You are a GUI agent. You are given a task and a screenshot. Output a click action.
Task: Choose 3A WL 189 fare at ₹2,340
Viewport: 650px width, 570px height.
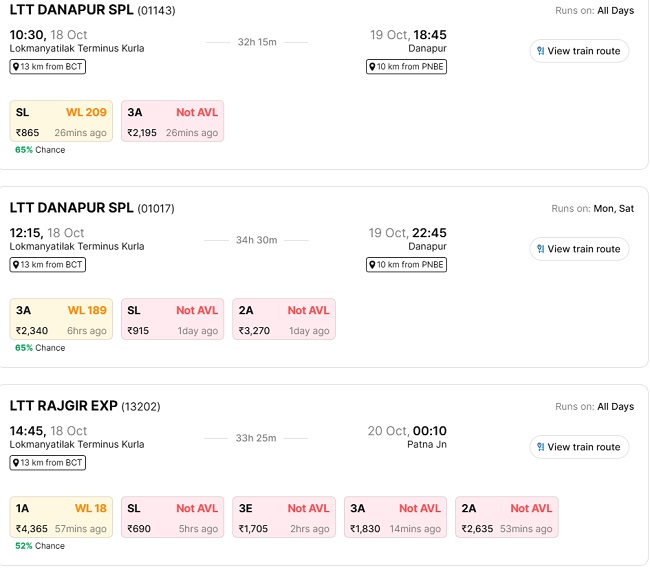(61, 320)
